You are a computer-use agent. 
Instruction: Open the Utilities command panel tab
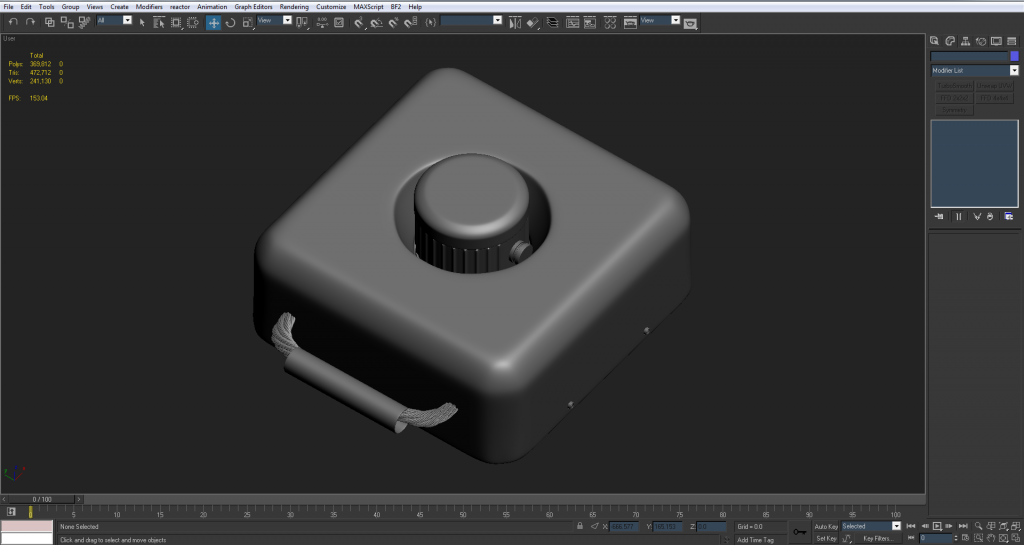click(x=1012, y=41)
